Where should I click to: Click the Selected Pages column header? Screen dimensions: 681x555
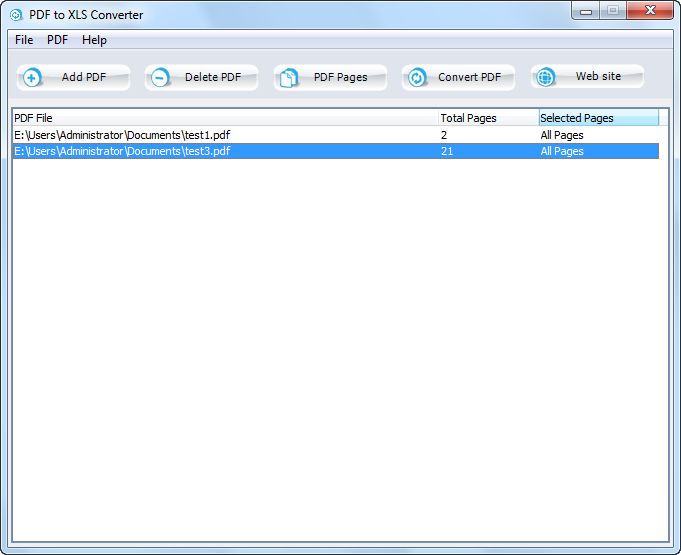599,118
